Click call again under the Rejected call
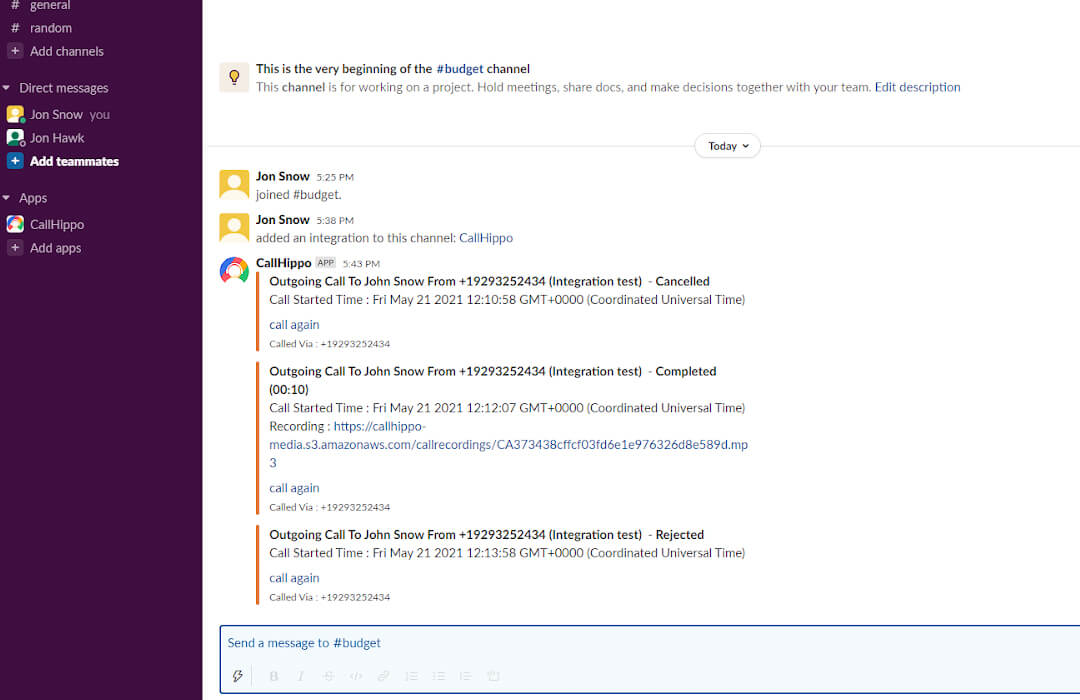Image resolution: width=1080 pixels, height=700 pixels. [x=294, y=578]
